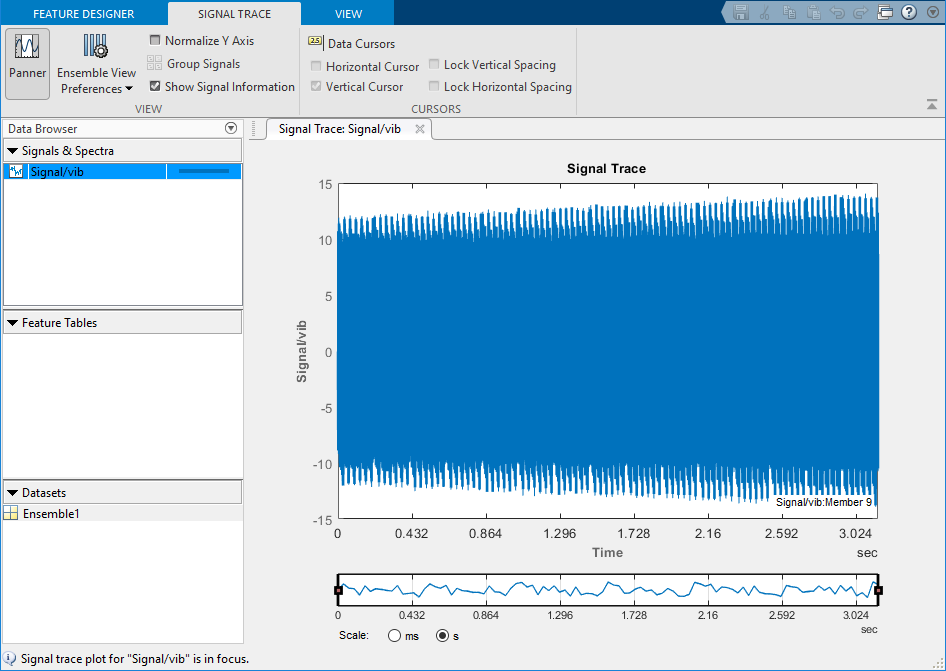946x671 pixels.
Task: Enable the Horizontal Cursor checkbox
Action: pyautogui.click(x=316, y=66)
